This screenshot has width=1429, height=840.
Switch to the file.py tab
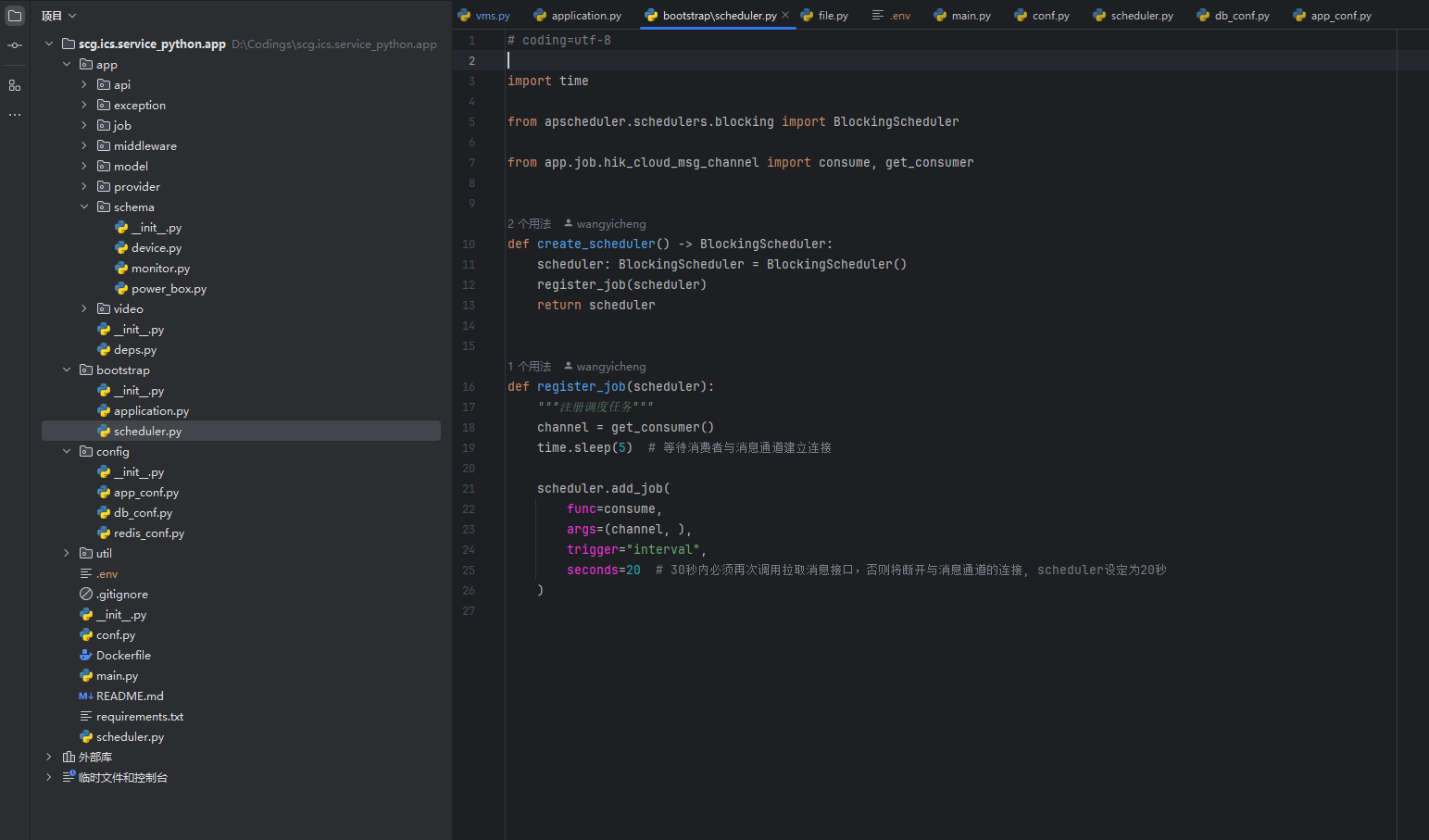click(x=824, y=16)
